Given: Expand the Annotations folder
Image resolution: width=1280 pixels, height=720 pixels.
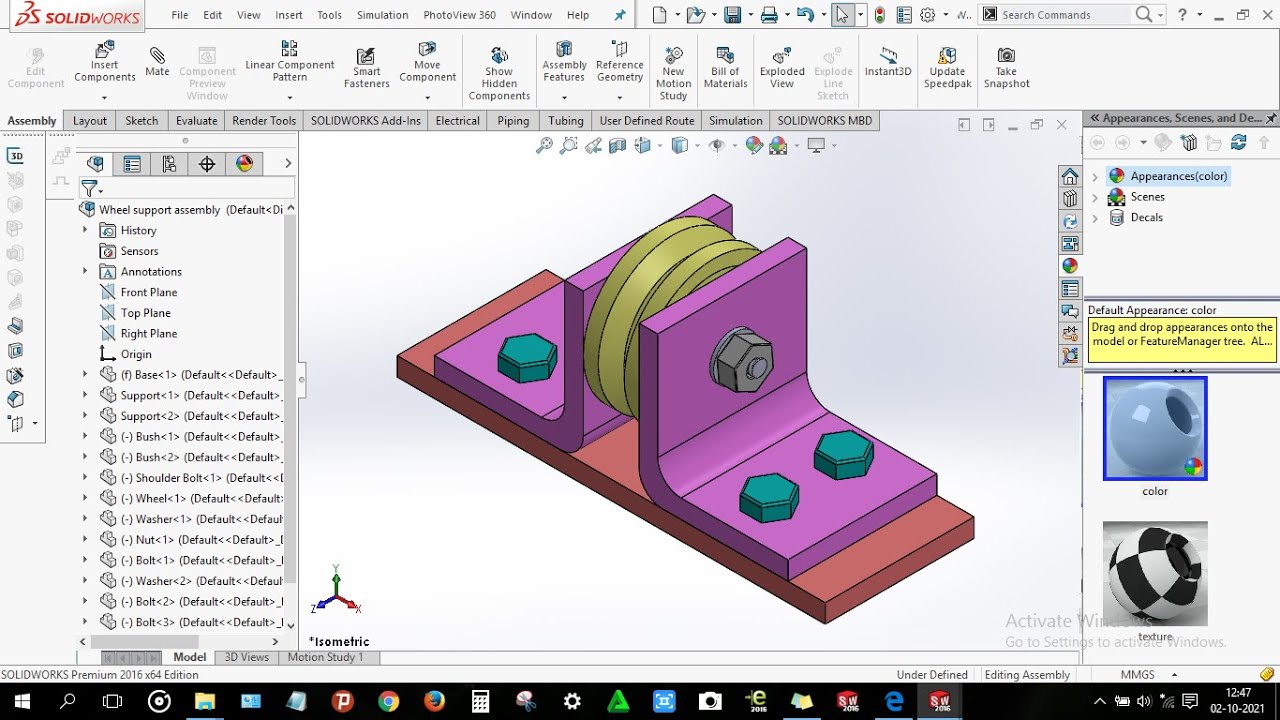Looking at the screenshot, I should point(85,271).
